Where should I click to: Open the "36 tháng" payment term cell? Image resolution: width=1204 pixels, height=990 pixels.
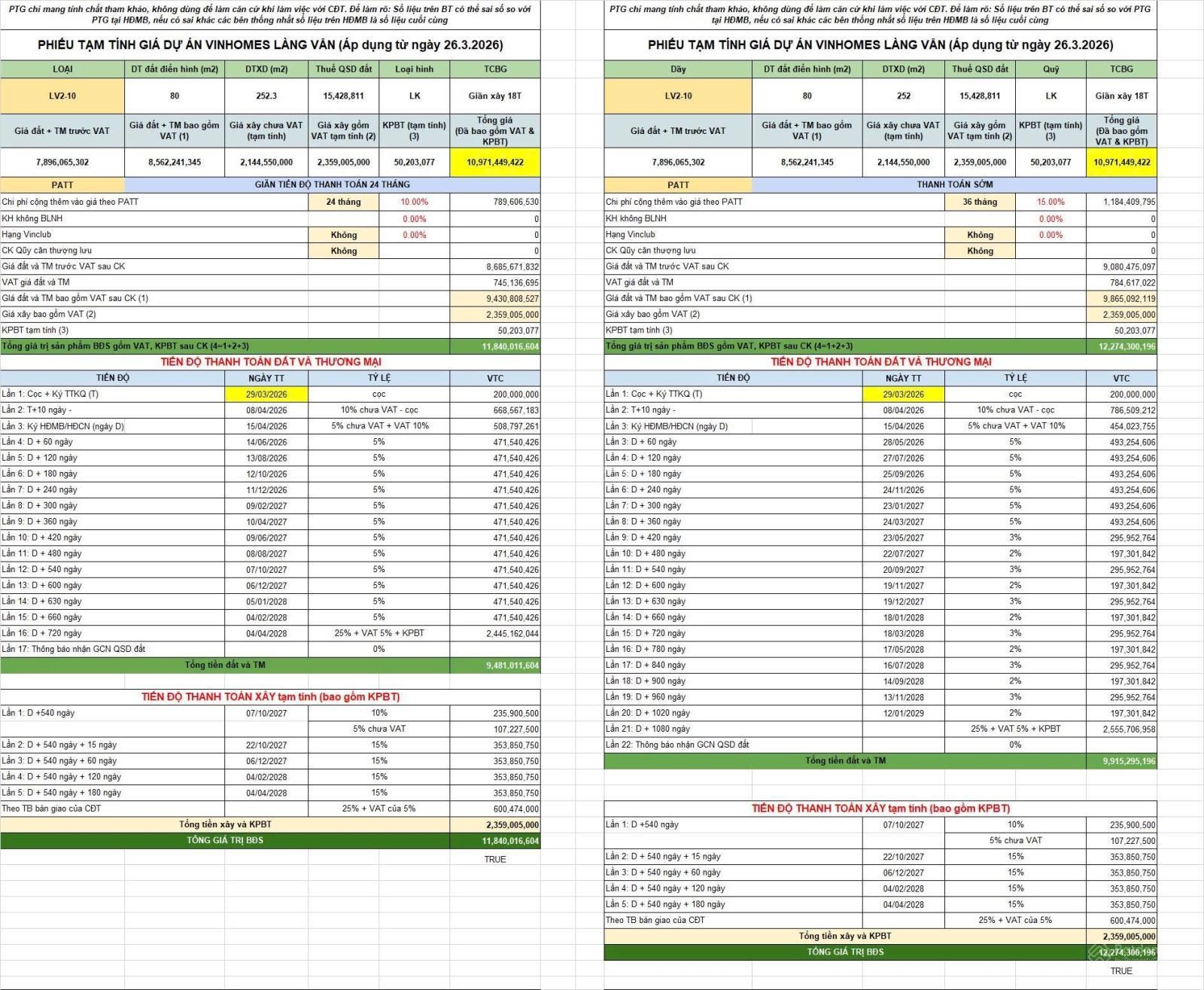pyautogui.click(x=979, y=202)
